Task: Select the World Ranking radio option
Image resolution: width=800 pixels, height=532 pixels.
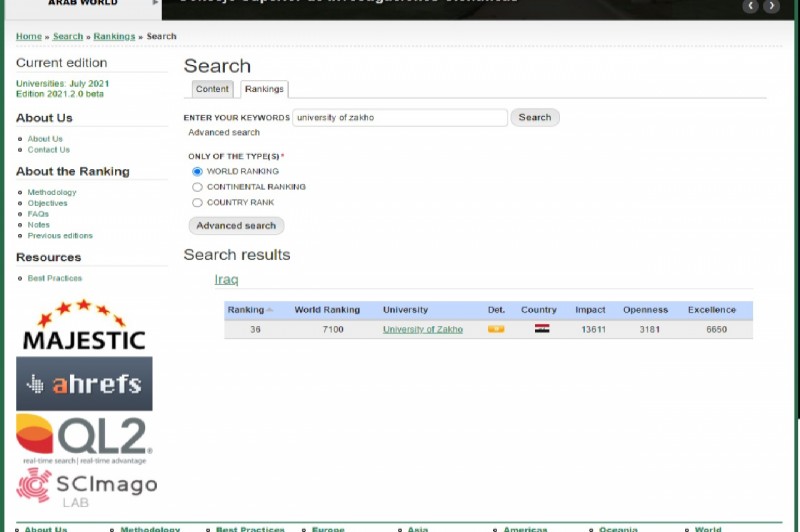Action: (197, 171)
